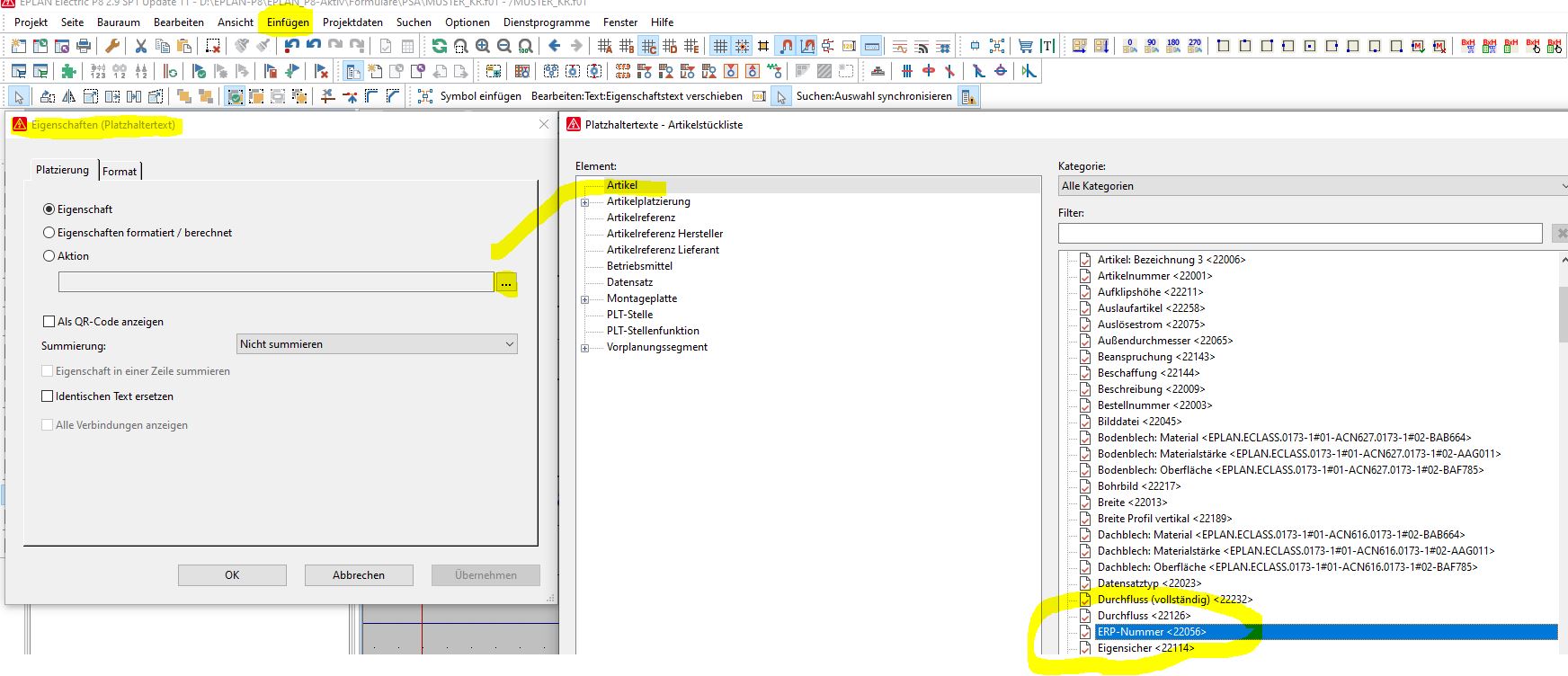Select Beschreibung <22009> property
This screenshot has width=1568, height=676.
coord(1151,389)
